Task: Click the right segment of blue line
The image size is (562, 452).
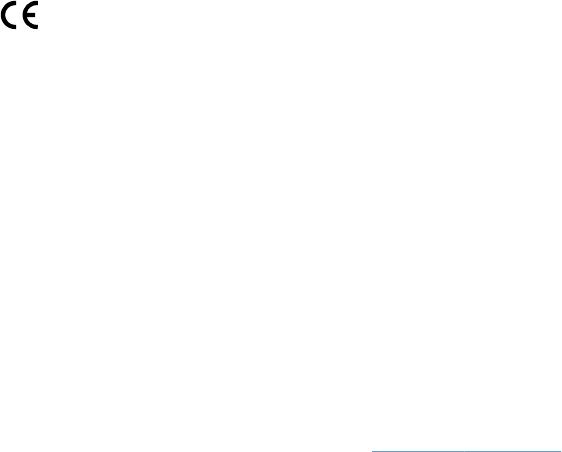Action: pos(513,451)
